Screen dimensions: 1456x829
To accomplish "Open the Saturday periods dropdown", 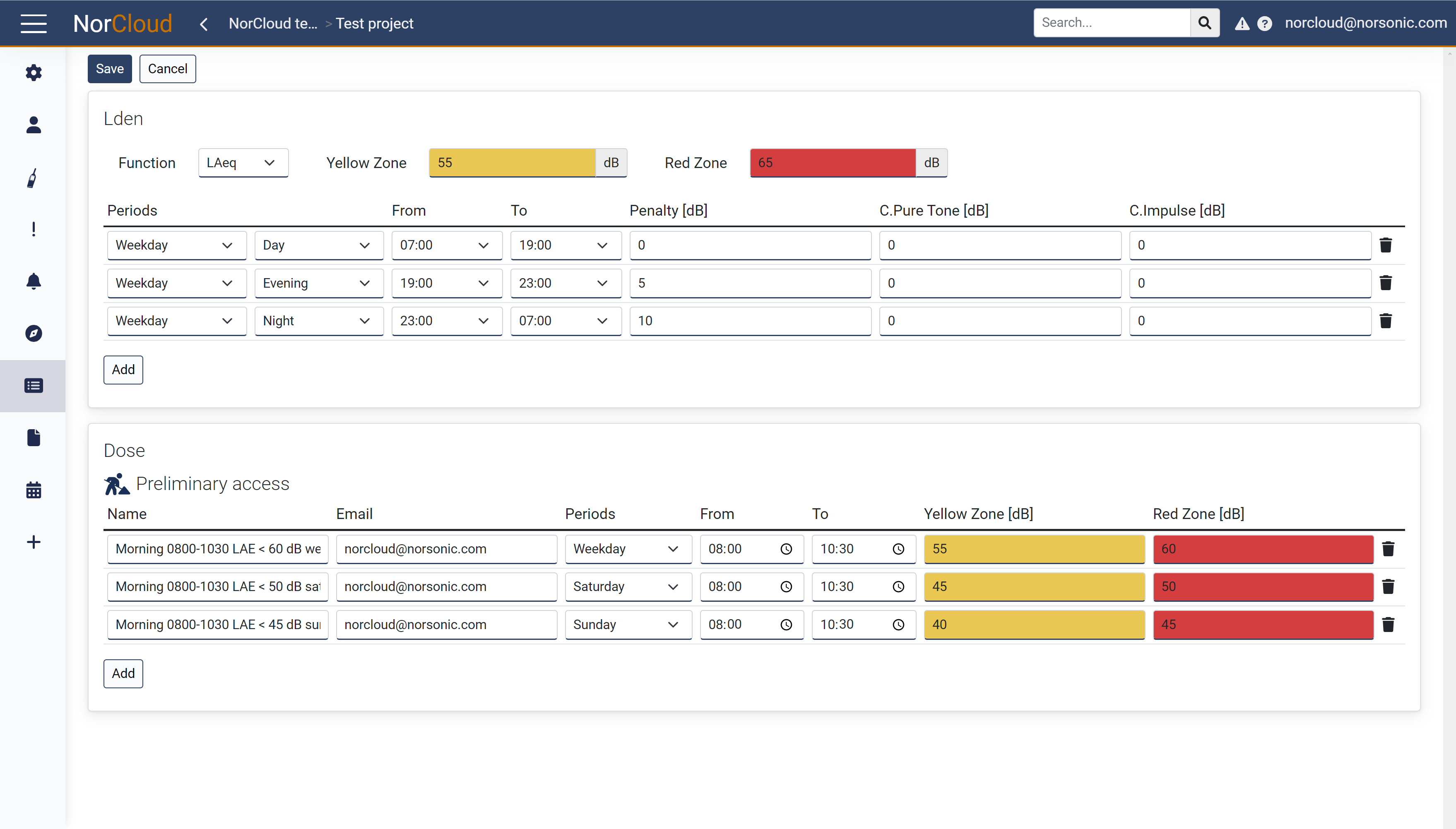I will [x=628, y=586].
